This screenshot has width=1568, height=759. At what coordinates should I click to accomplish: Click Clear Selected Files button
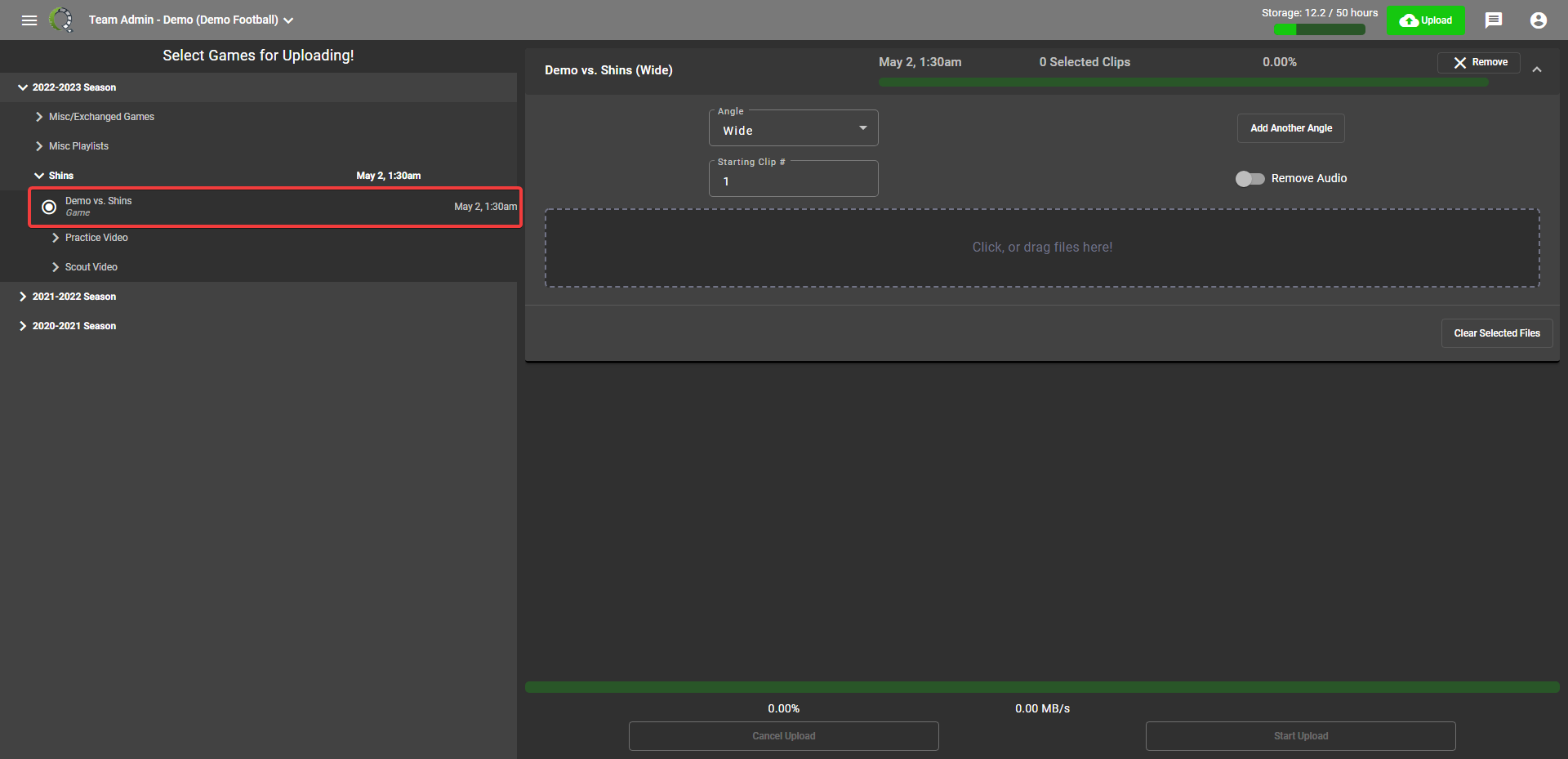pos(1497,333)
